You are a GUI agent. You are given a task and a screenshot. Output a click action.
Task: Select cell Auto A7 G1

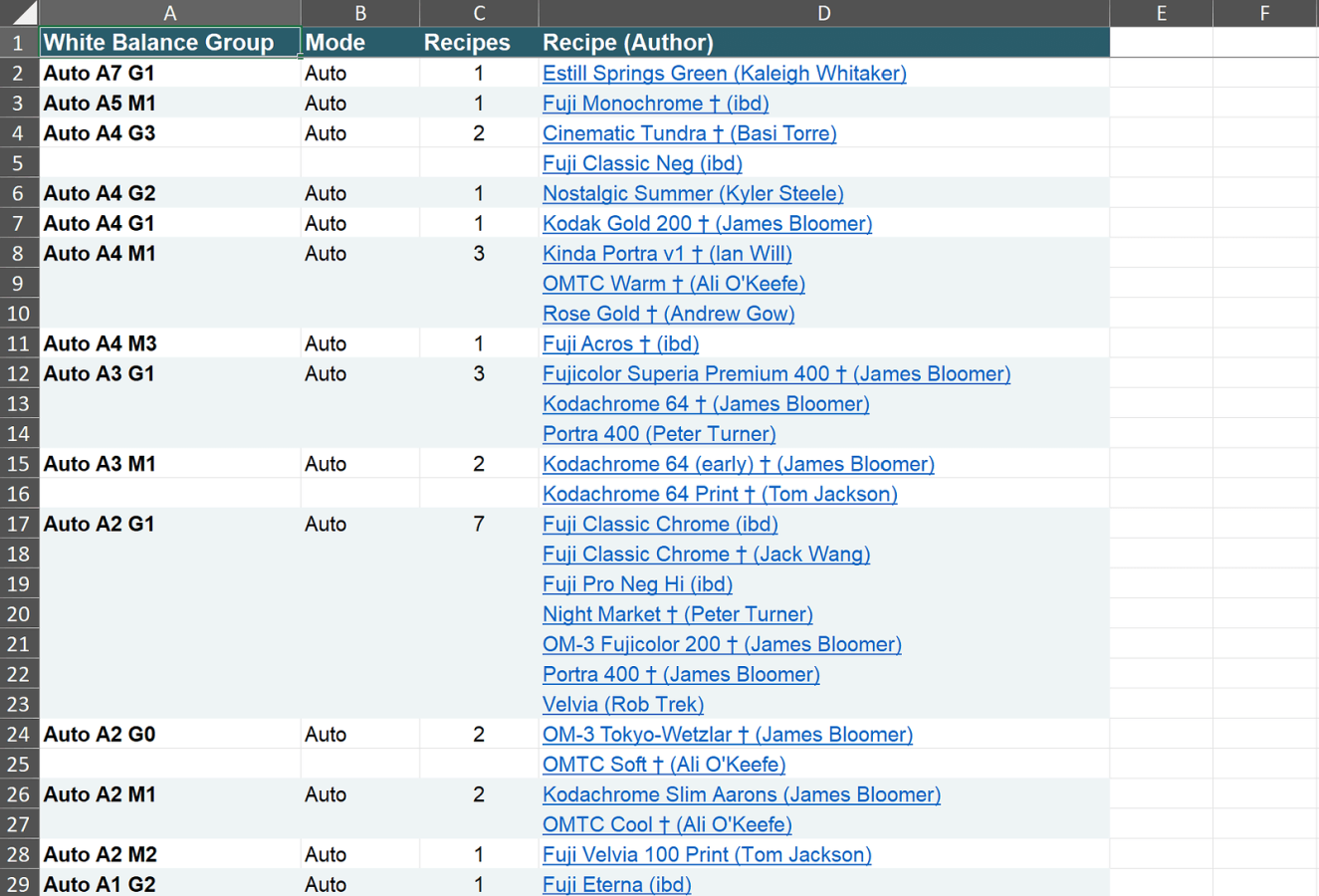[170, 73]
